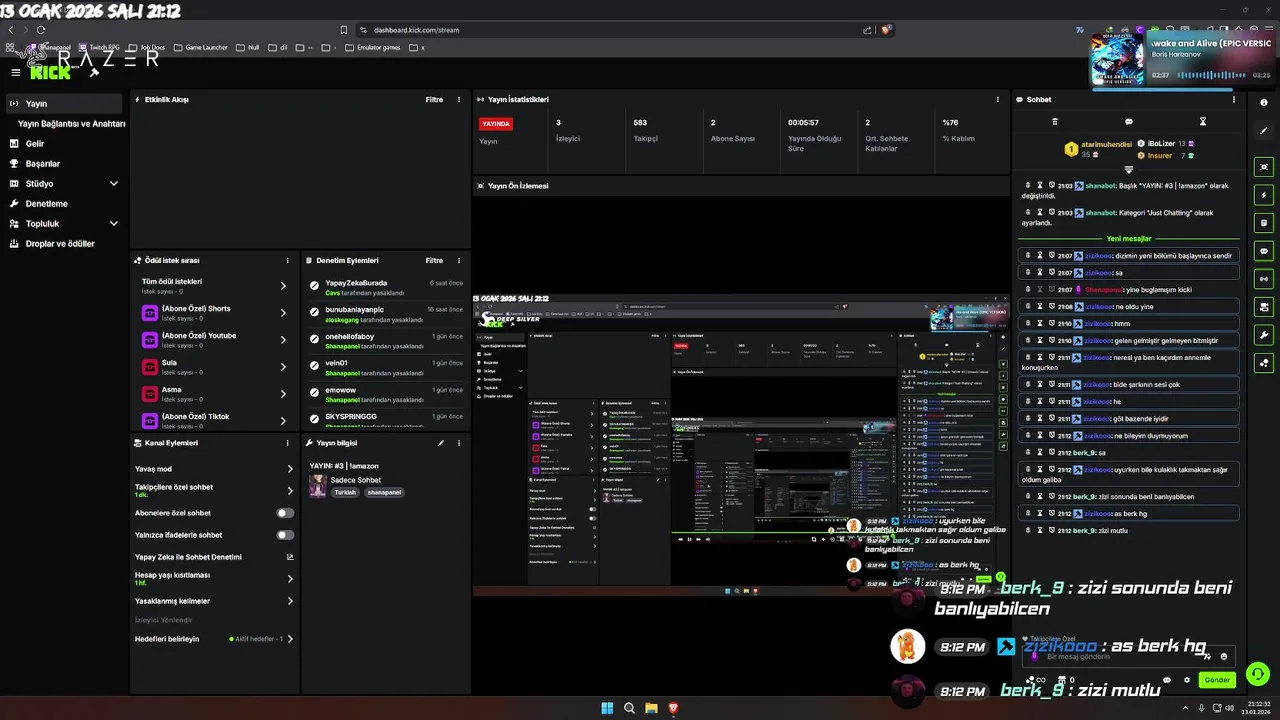Open the Yayın bilgisi three-dot menu
The height and width of the screenshot is (720, 1280).
click(x=459, y=443)
